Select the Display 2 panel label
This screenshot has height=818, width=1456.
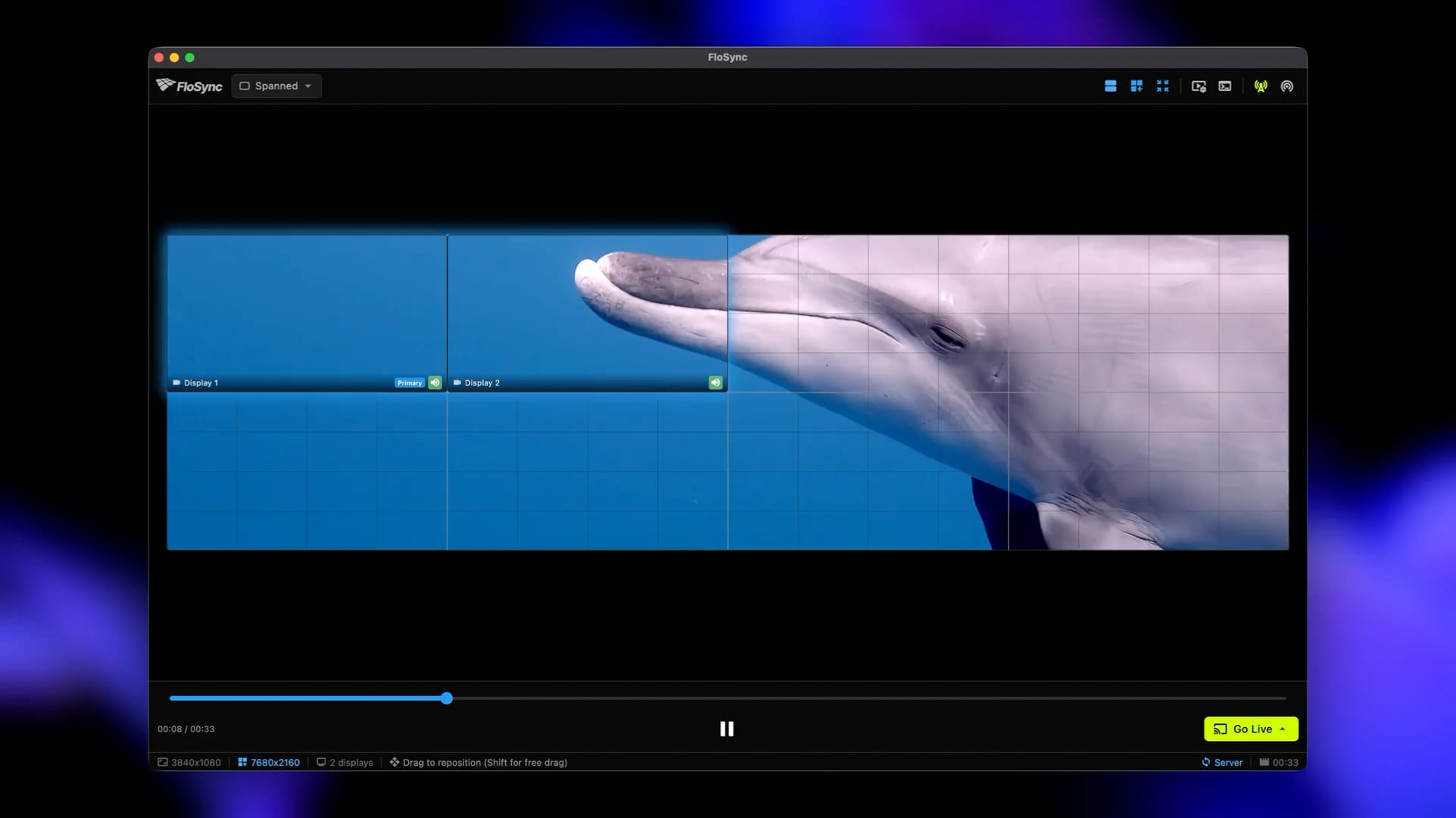(477, 382)
